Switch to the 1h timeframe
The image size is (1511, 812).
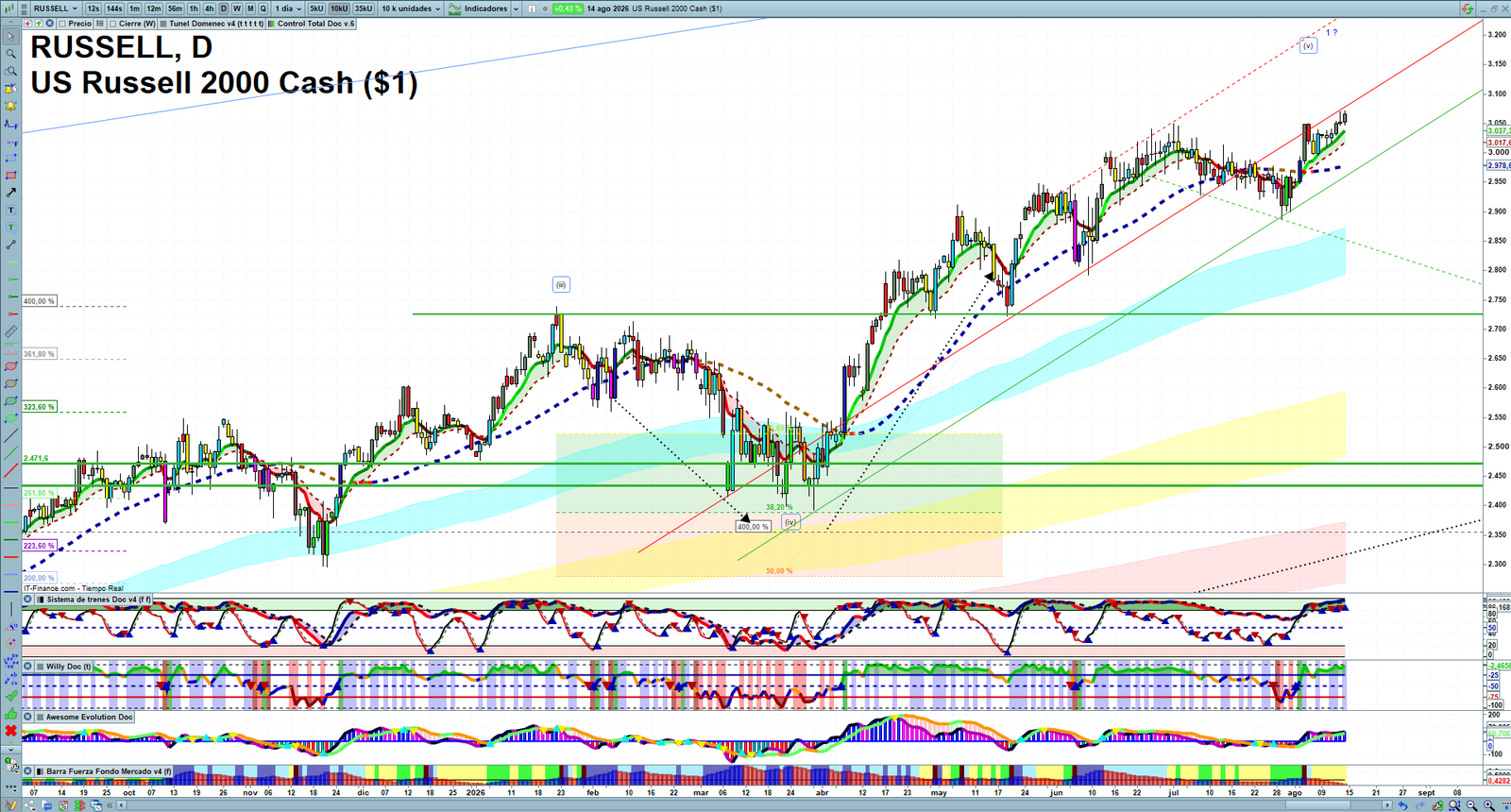click(194, 8)
